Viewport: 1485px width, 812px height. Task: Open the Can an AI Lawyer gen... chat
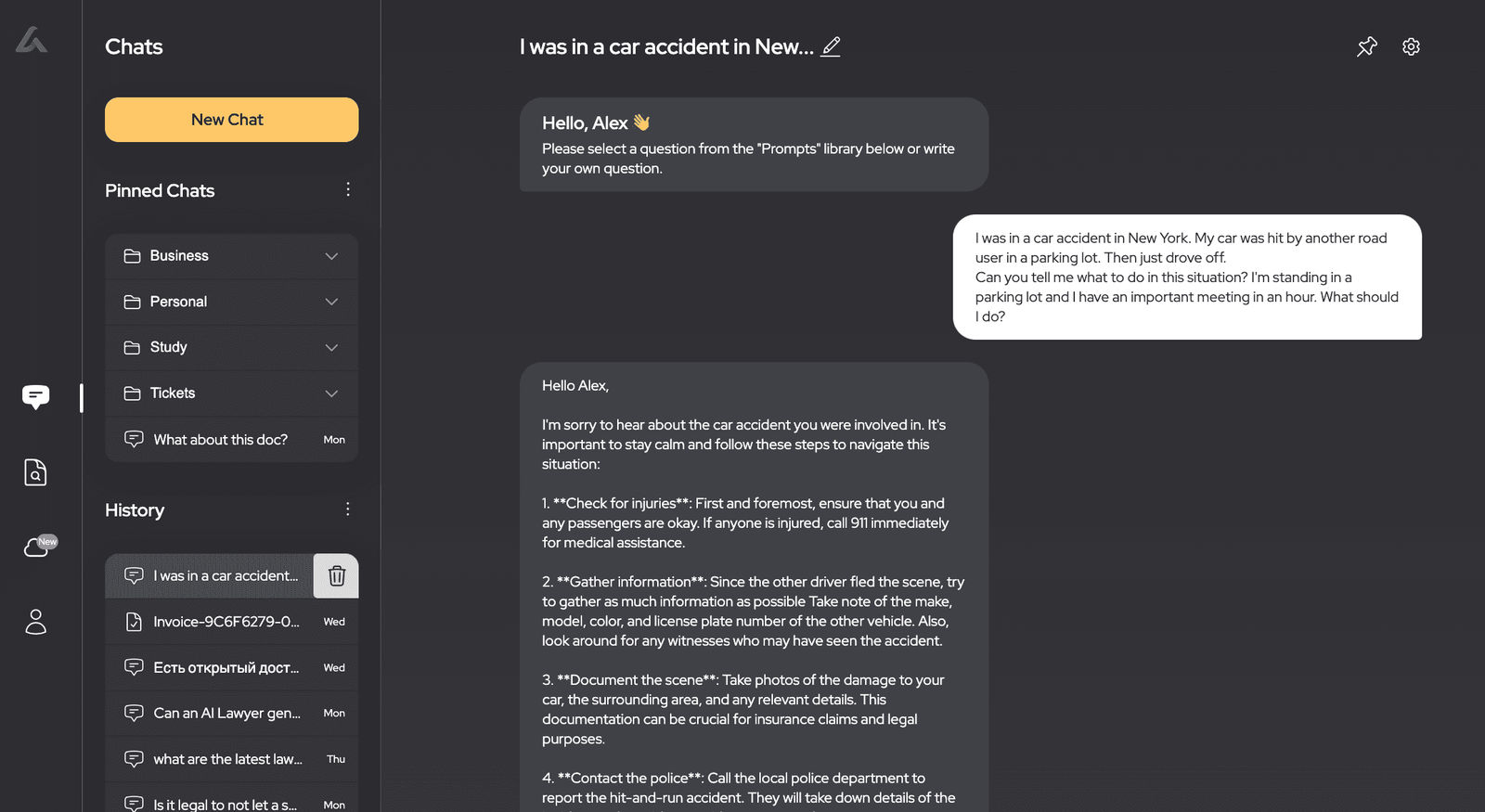click(x=231, y=714)
